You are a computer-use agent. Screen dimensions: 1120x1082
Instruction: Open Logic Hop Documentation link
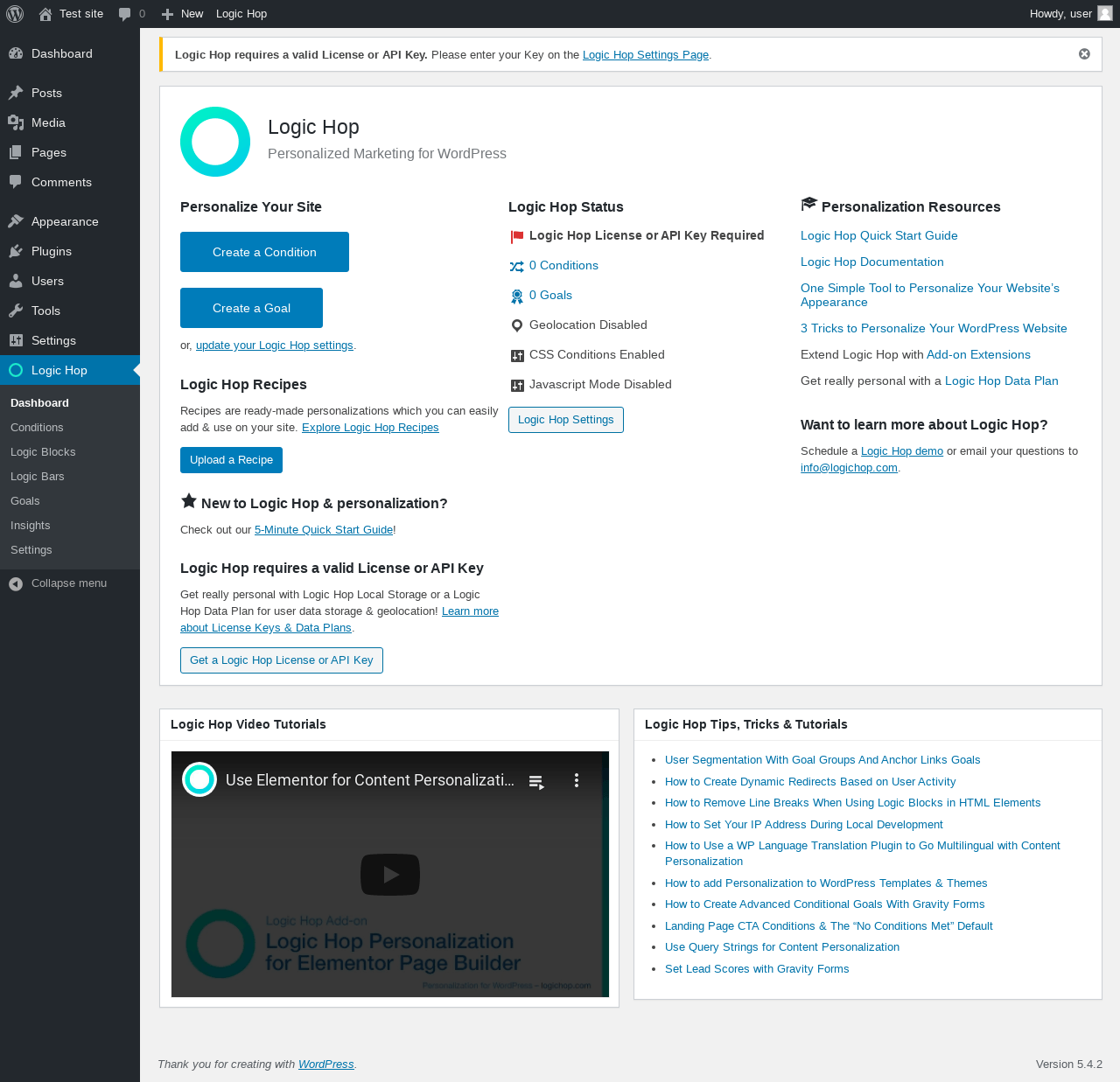pos(872,262)
